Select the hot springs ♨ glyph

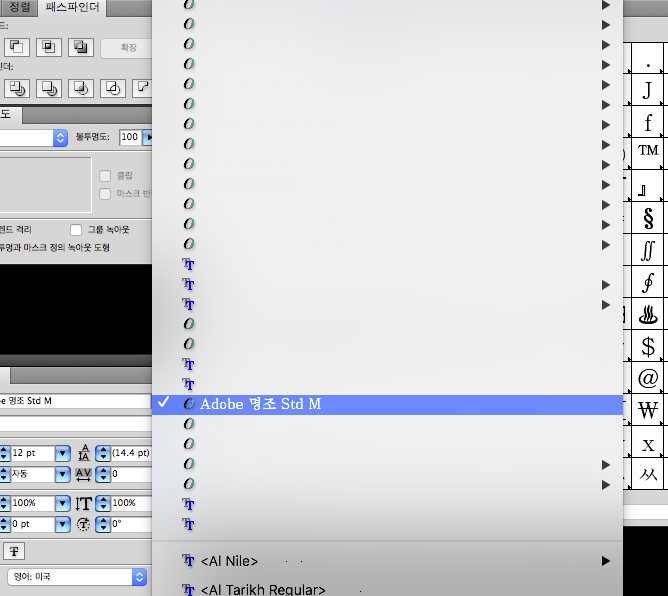(648, 314)
